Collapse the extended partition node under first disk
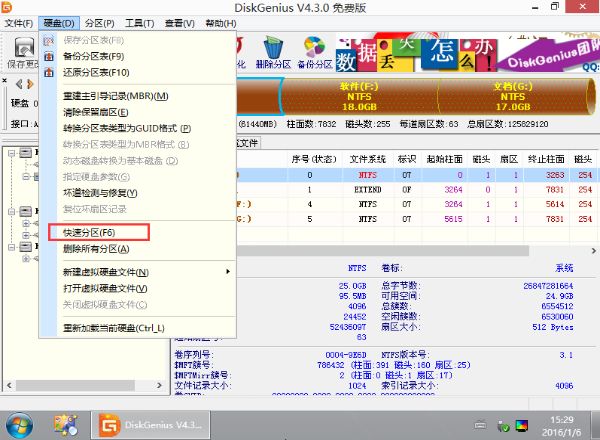Image resolution: width=600 pixels, height=440 pixels. click(26, 176)
